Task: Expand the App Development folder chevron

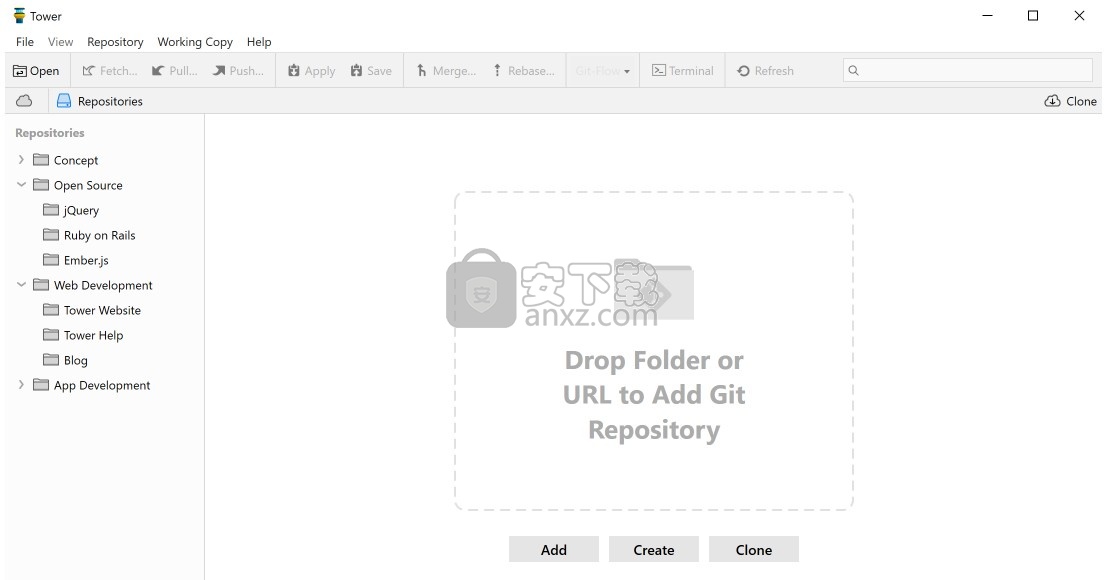Action: (21, 385)
